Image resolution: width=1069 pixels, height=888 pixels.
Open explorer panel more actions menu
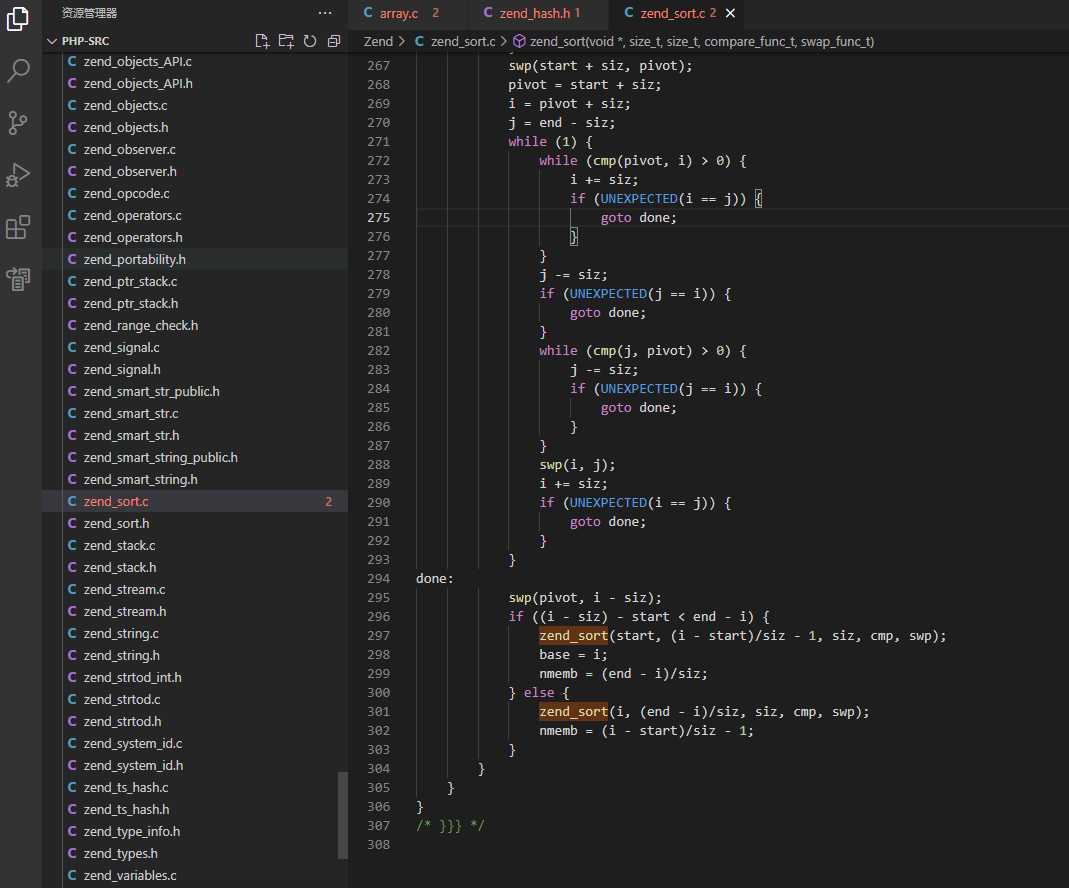pos(325,13)
